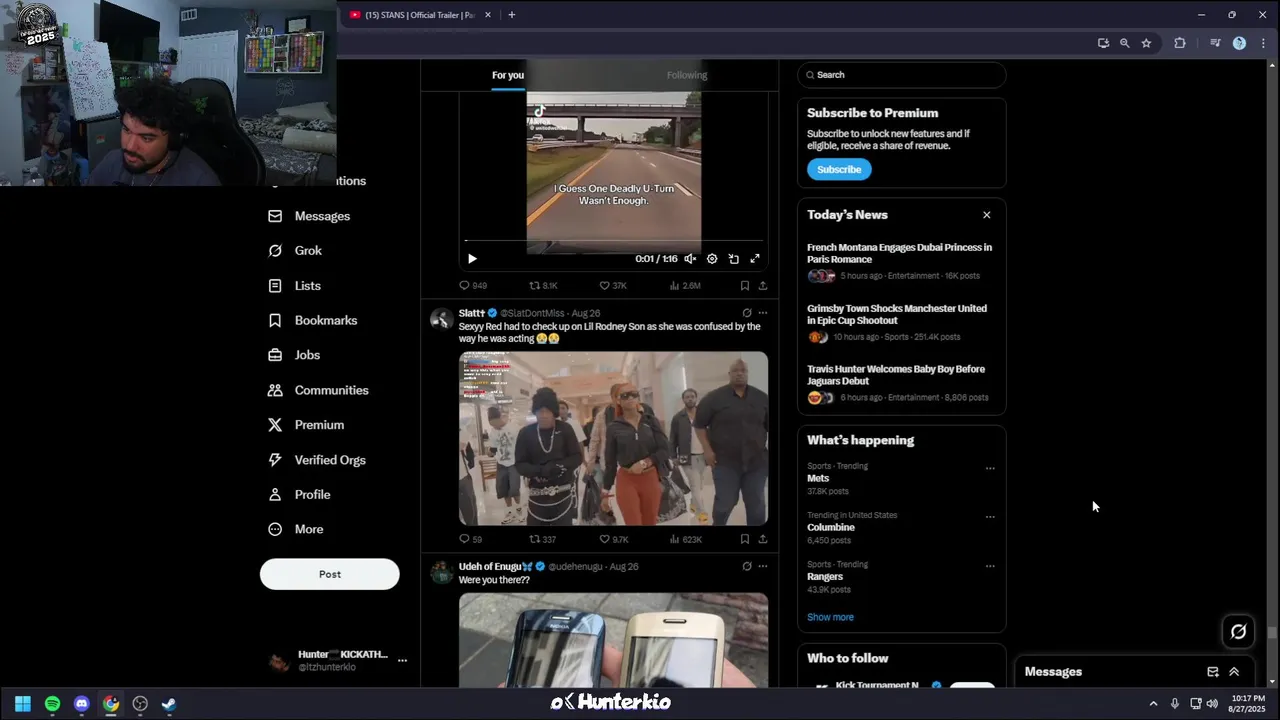
Task: Unmute the U-Turn video audio
Action: (x=690, y=259)
